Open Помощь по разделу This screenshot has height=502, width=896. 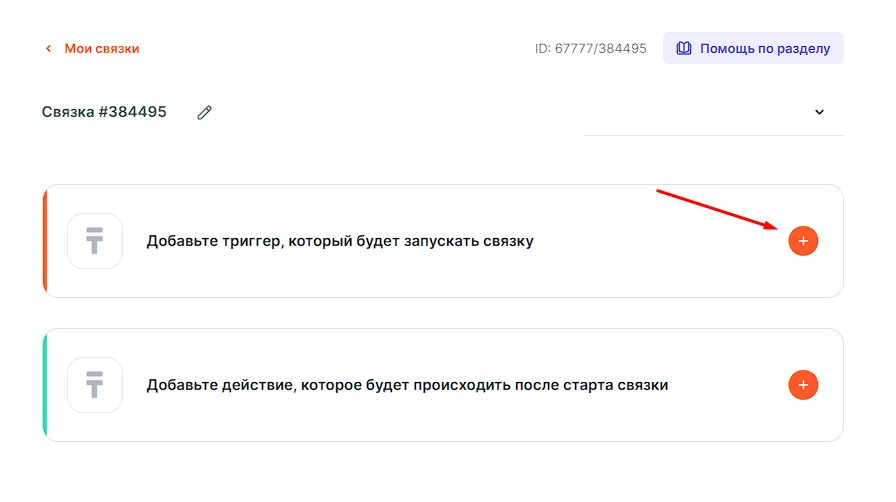764,48
